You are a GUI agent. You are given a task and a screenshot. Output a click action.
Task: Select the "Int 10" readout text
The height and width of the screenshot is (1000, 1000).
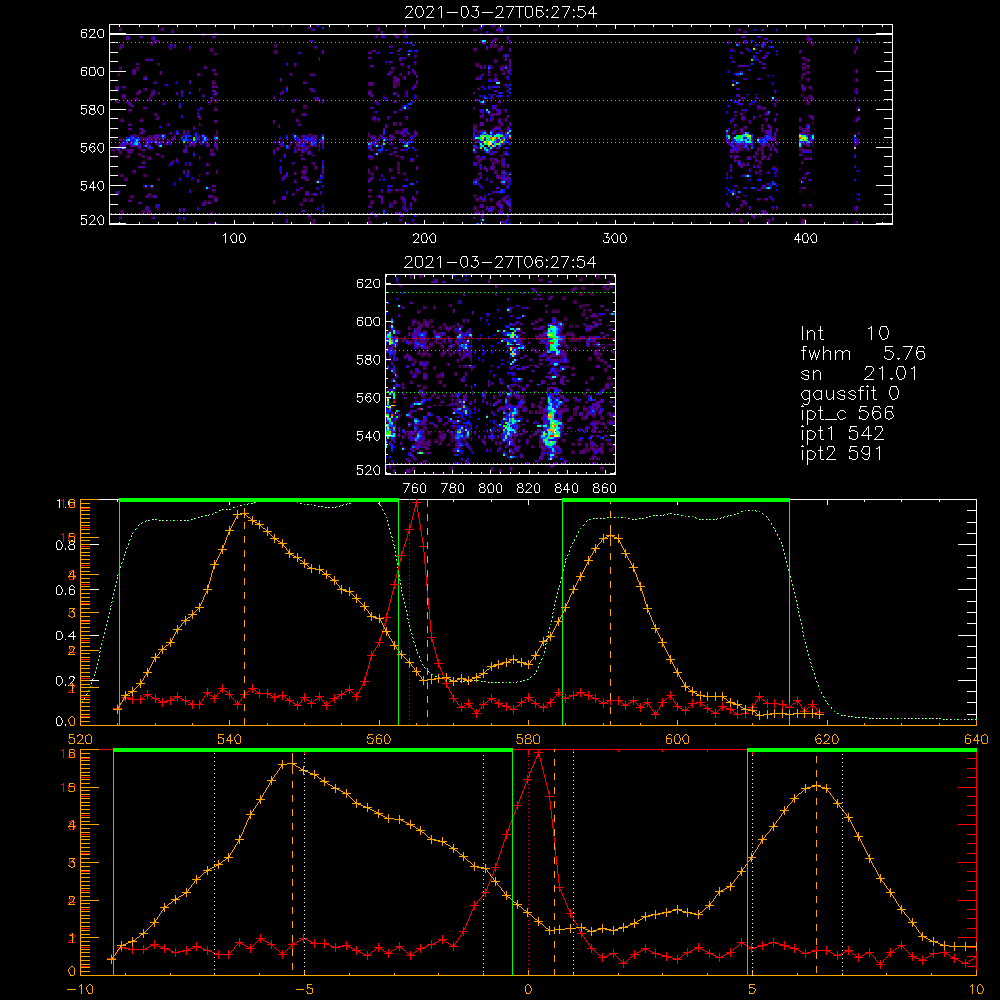(844, 334)
